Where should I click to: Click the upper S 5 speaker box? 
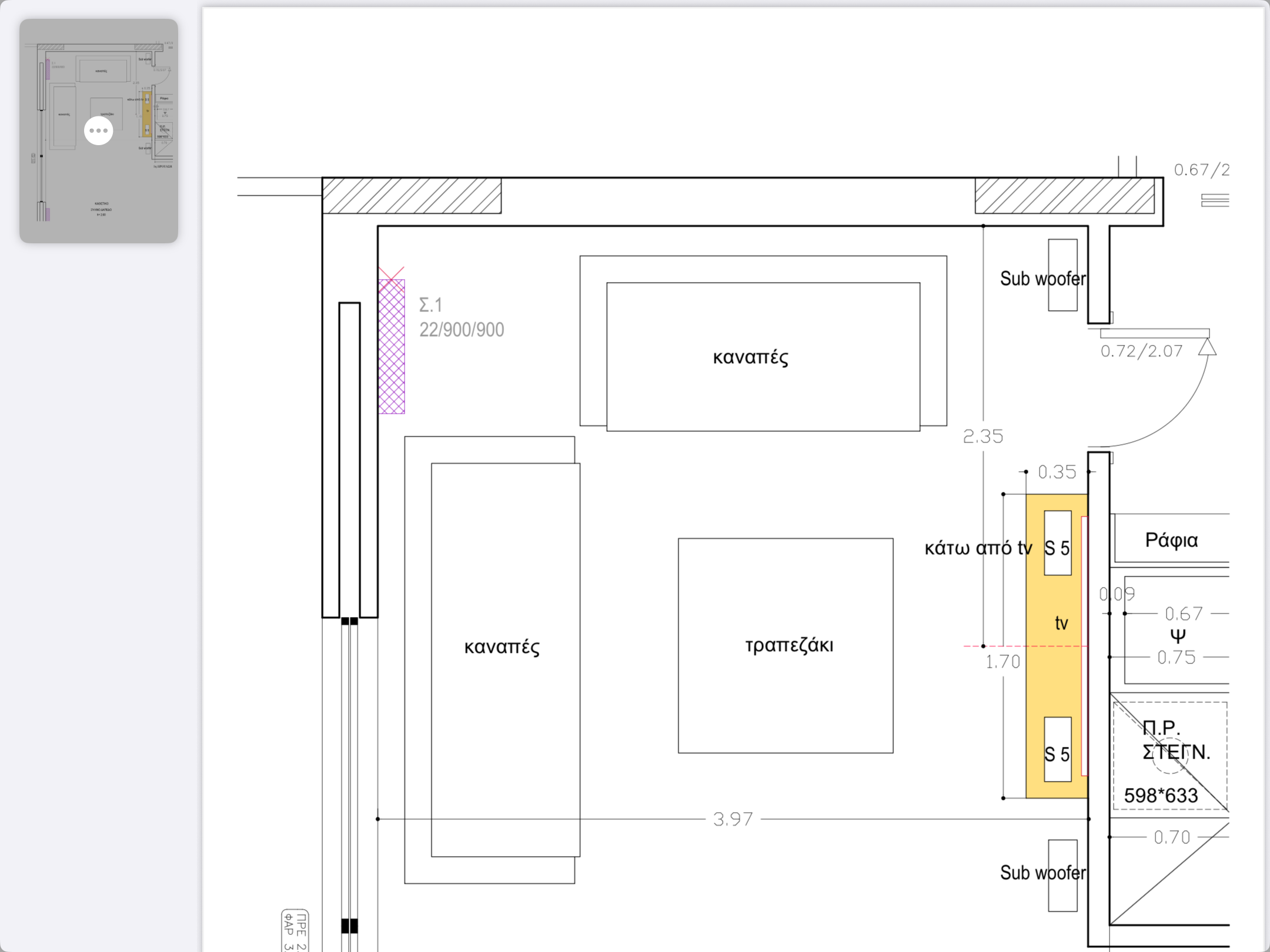pos(1057,542)
